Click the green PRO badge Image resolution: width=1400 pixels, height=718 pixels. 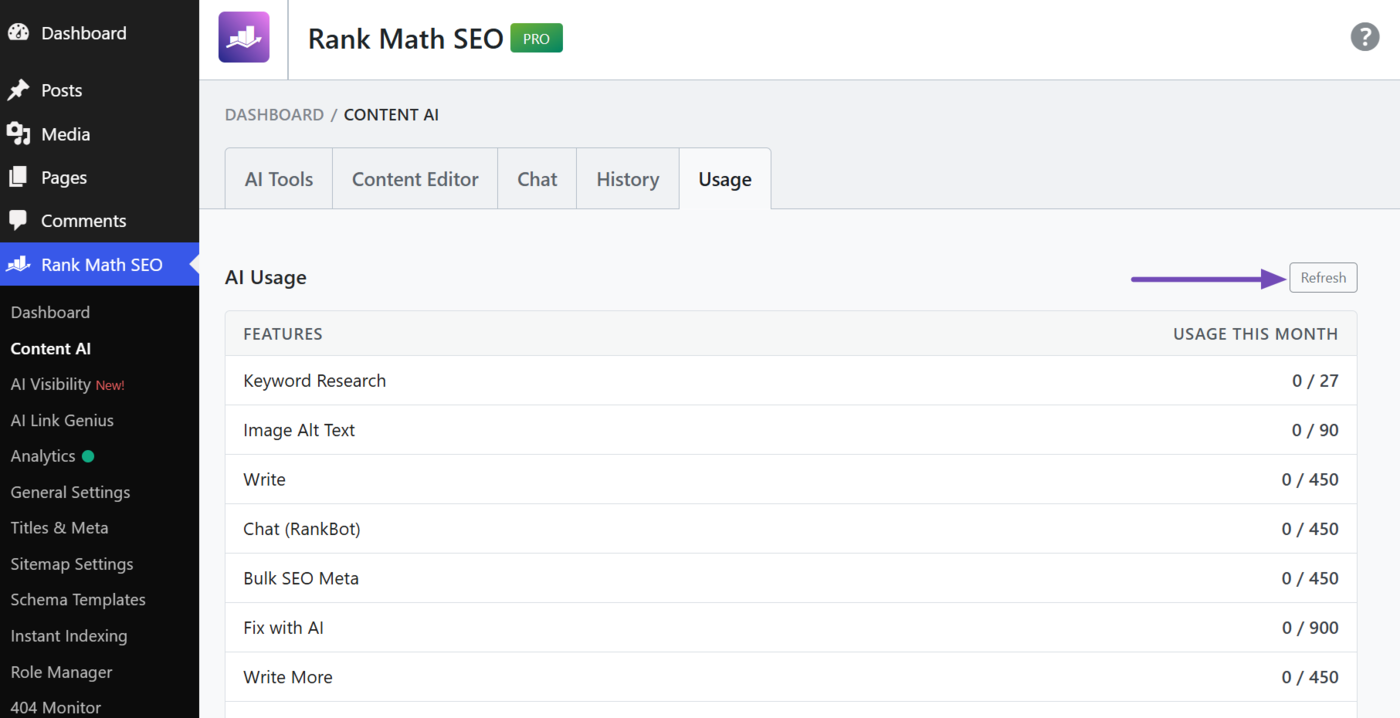(x=536, y=38)
